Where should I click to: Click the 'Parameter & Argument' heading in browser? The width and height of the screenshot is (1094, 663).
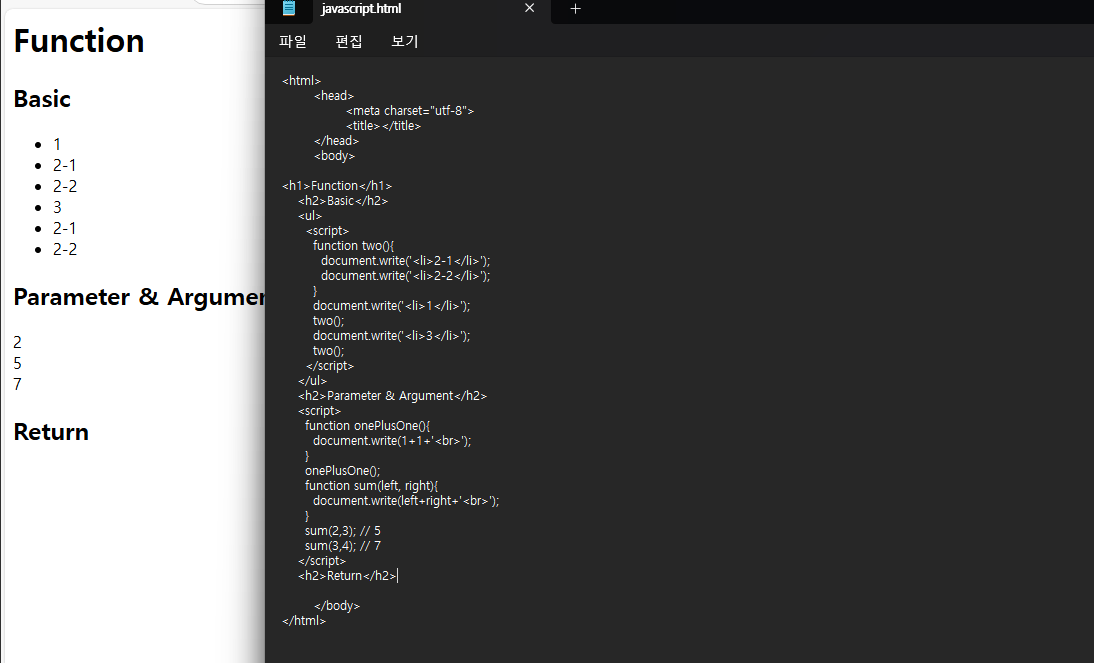[x=140, y=297]
